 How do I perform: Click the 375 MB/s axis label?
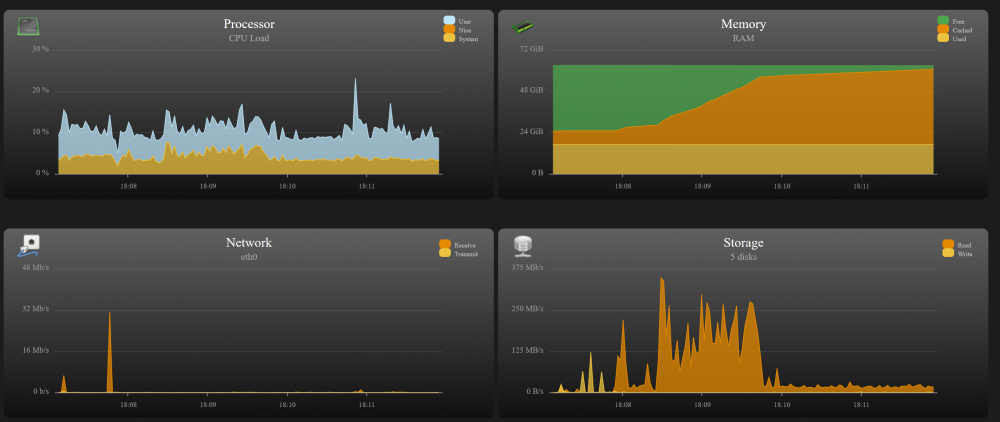click(x=527, y=268)
